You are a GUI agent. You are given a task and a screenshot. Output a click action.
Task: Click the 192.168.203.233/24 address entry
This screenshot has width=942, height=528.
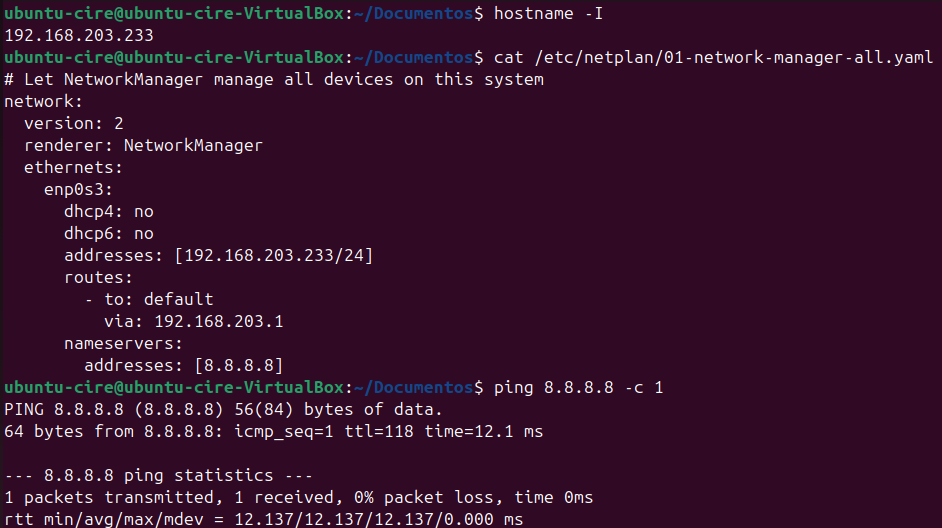[273, 255]
